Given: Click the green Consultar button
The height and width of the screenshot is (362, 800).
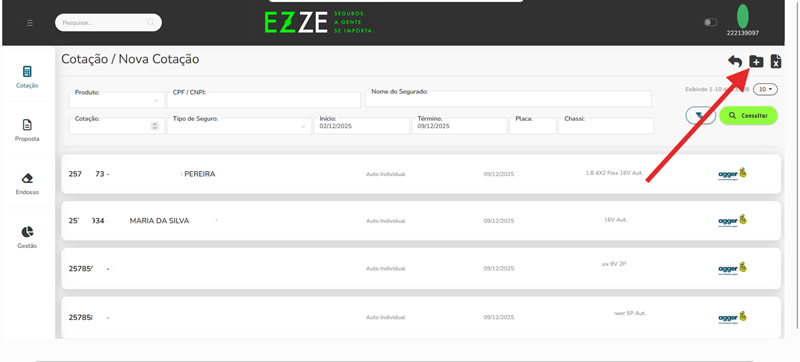Looking at the screenshot, I should click(748, 116).
